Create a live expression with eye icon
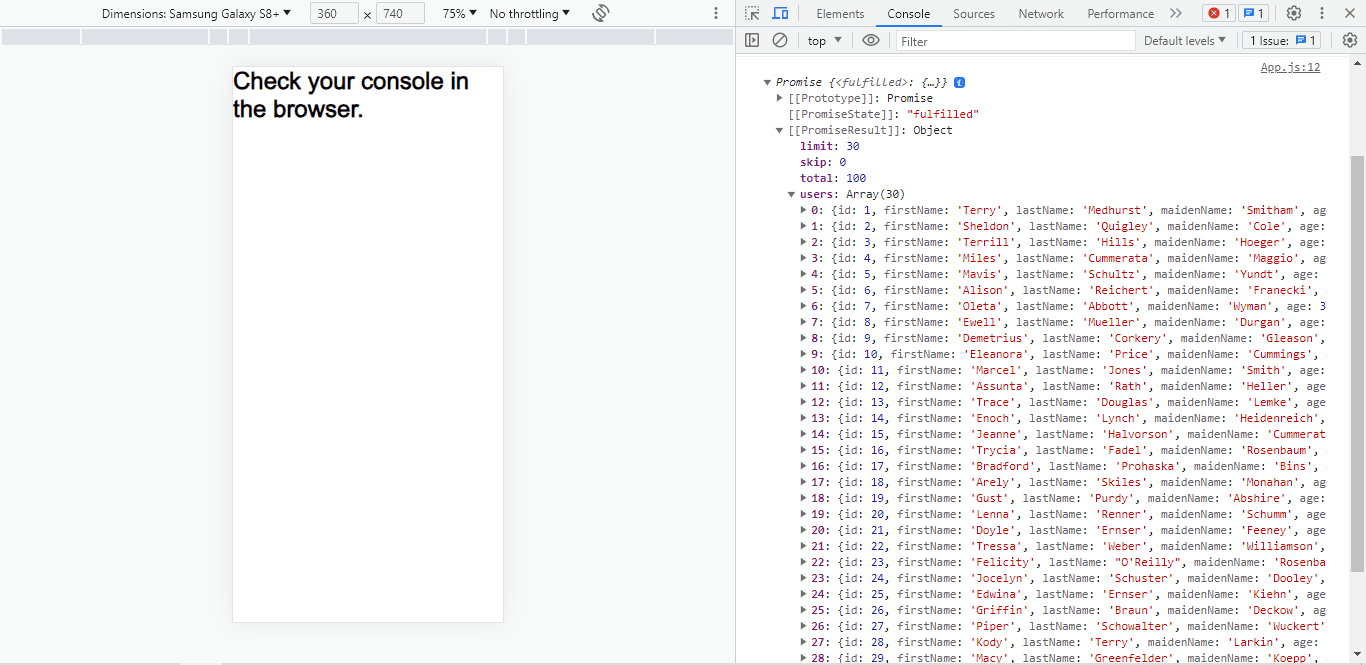 (x=871, y=40)
